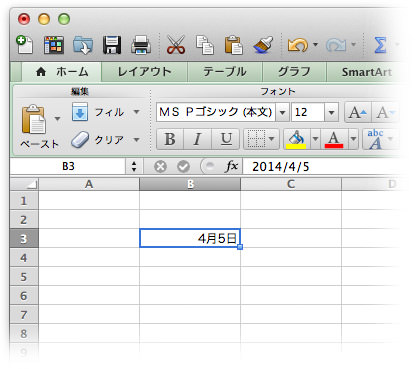Toggle Underline formatting

226,139
